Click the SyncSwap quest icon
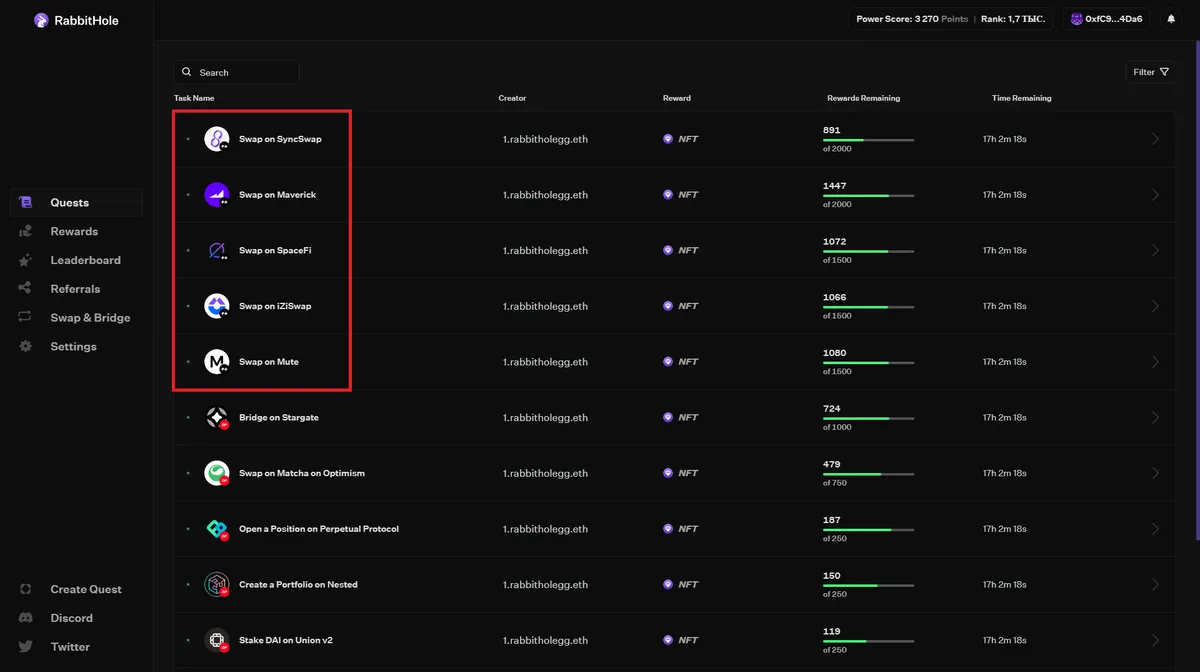The image size is (1200, 672). [x=217, y=139]
